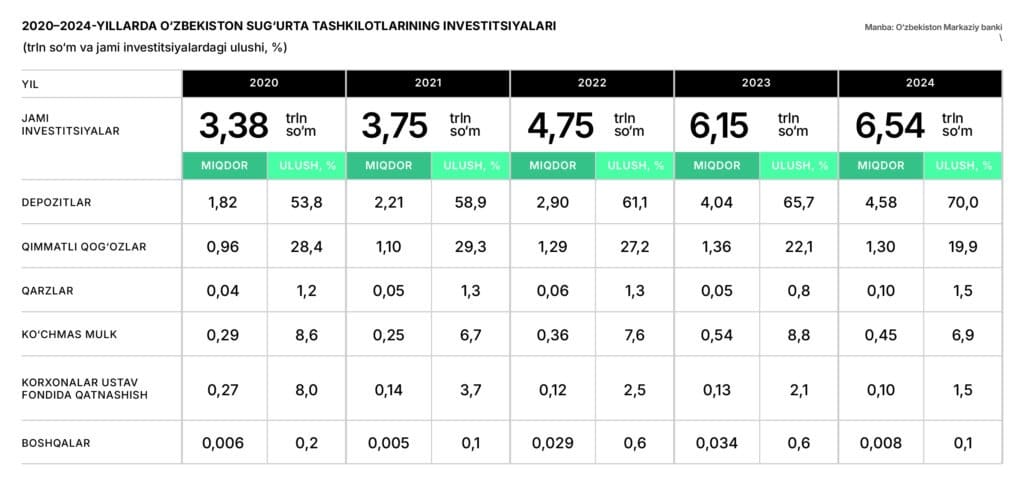Screen dimensions: 1024x484
Task: Click the 3,38 total investments figure
Action: click(234, 126)
